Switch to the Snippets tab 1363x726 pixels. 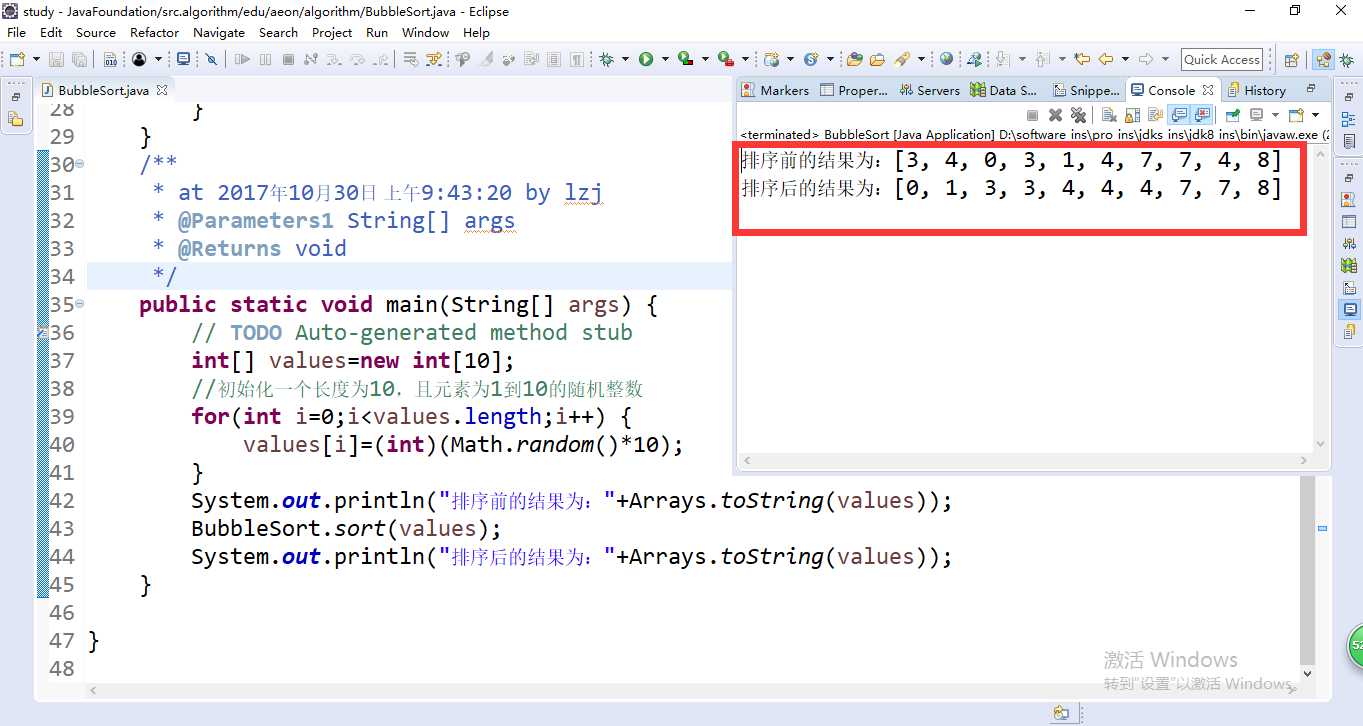point(1085,90)
